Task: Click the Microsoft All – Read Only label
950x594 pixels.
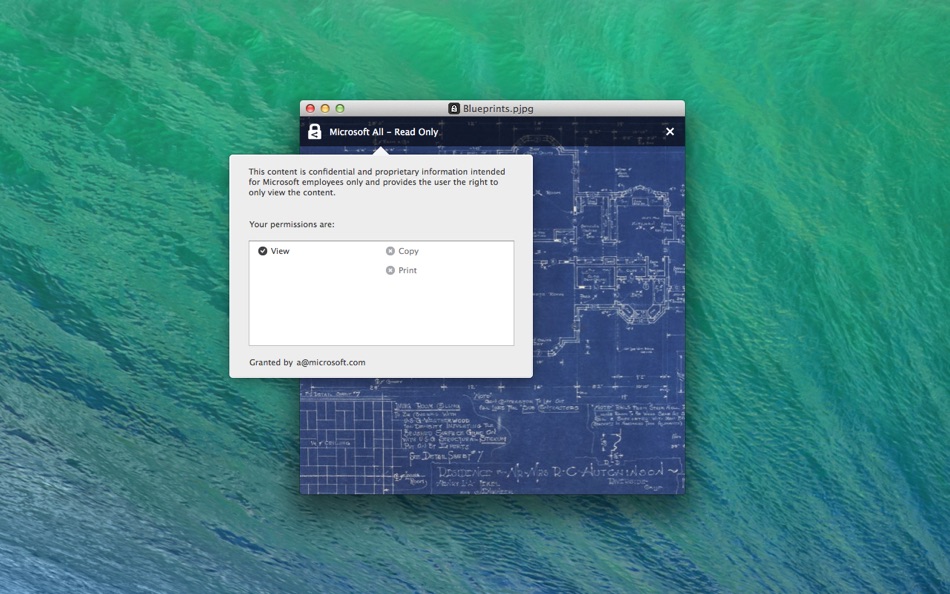Action: (384, 132)
